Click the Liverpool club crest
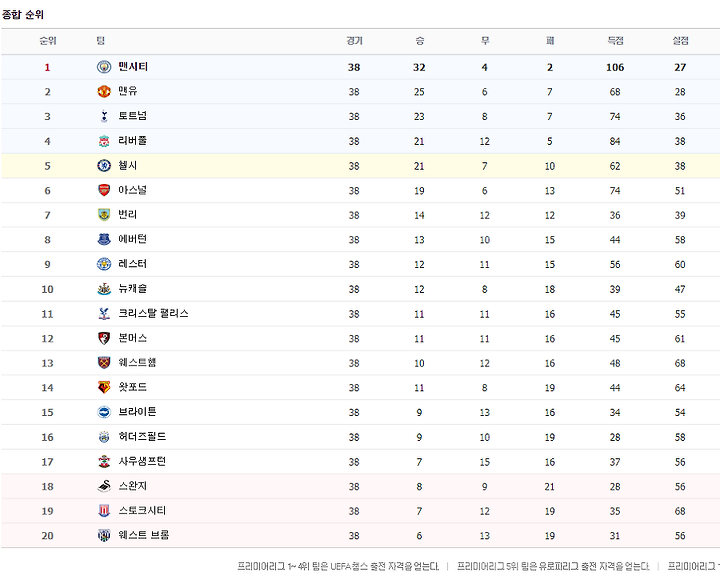This screenshot has height=576, width=720. 104,141
